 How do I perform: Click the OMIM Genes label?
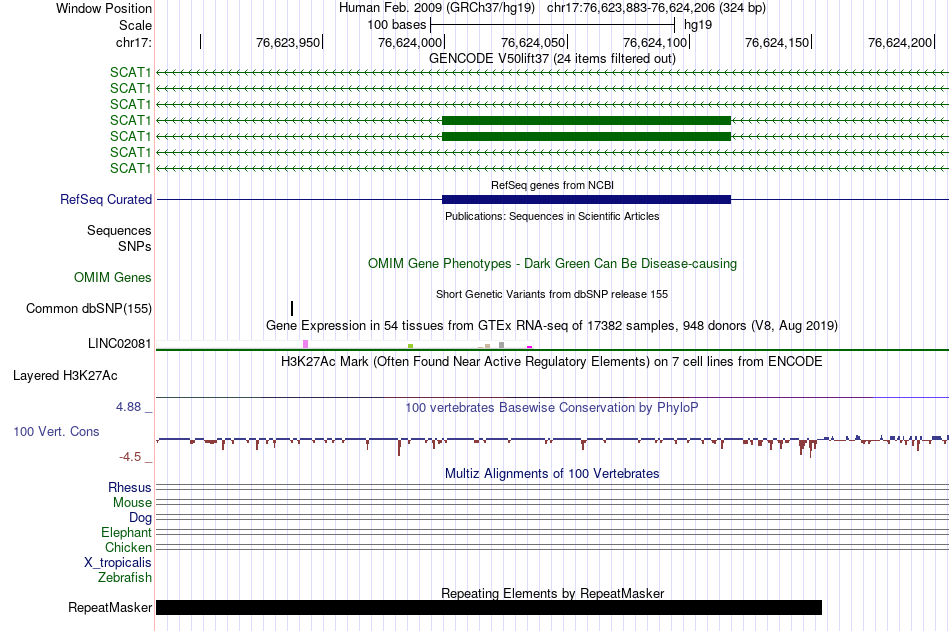113,278
